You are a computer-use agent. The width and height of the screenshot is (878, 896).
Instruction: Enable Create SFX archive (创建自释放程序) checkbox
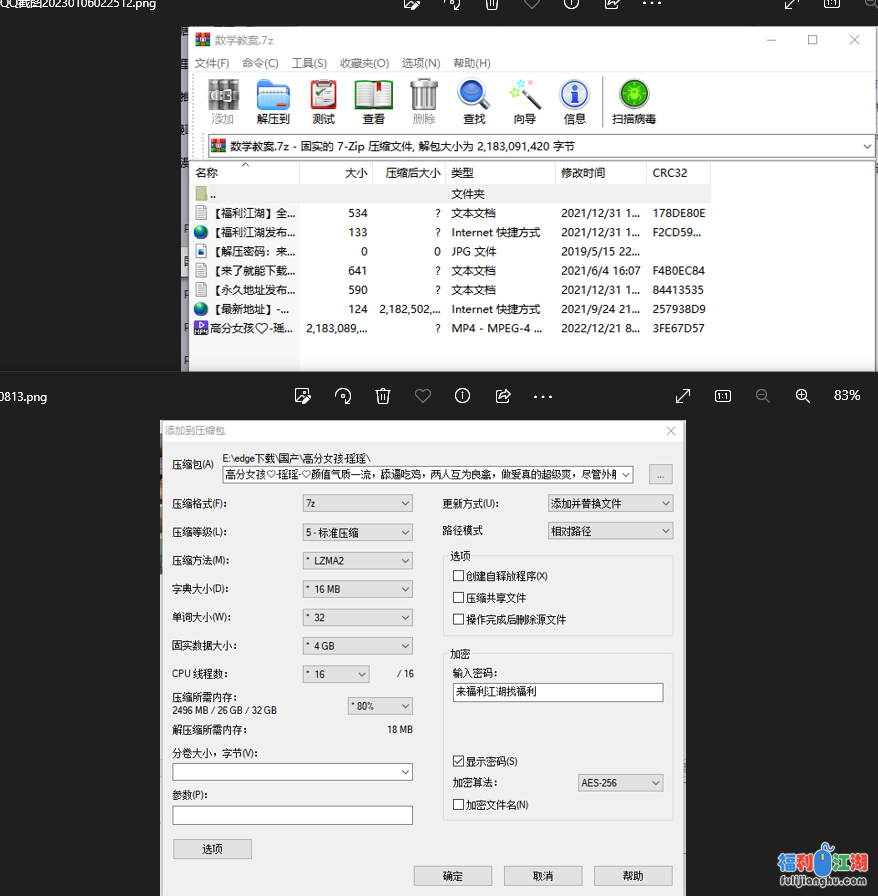click(459, 576)
